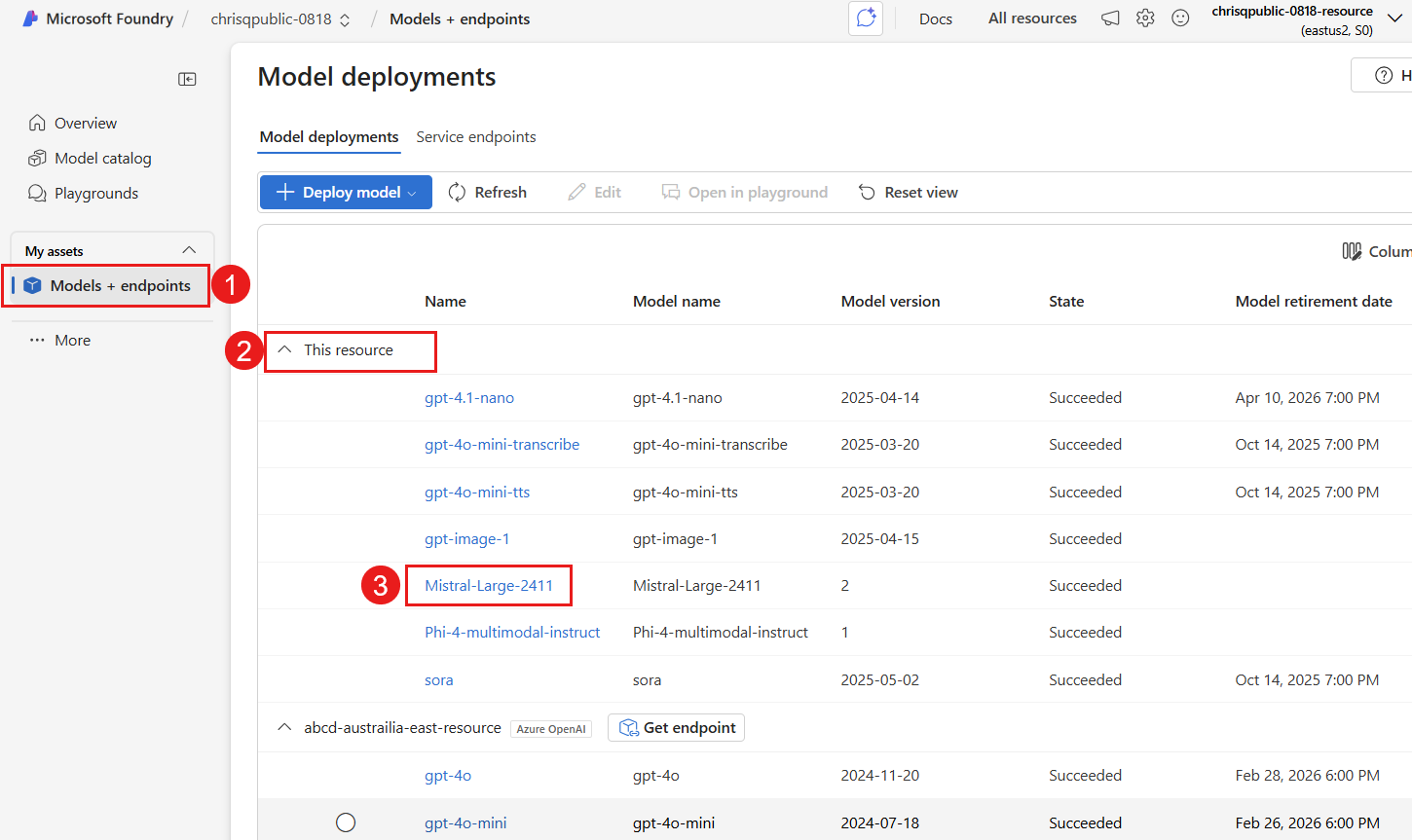Click All resources in header
1412x840 pixels.
(x=1032, y=18)
